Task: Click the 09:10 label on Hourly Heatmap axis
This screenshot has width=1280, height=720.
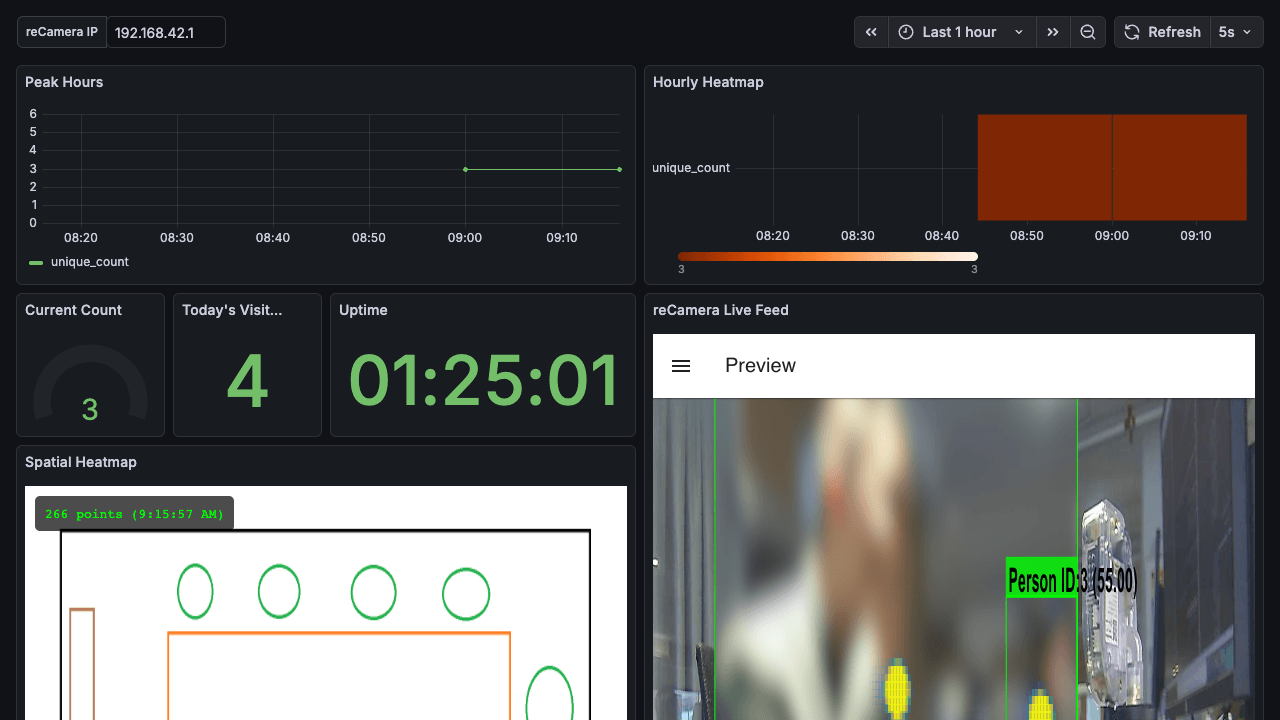Action: point(1196,236)
